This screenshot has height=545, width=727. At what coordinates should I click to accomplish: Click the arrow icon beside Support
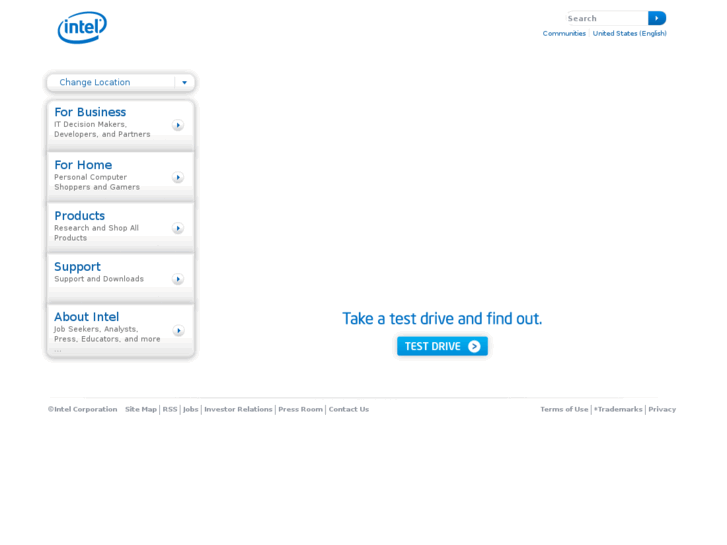click(178, 279)
